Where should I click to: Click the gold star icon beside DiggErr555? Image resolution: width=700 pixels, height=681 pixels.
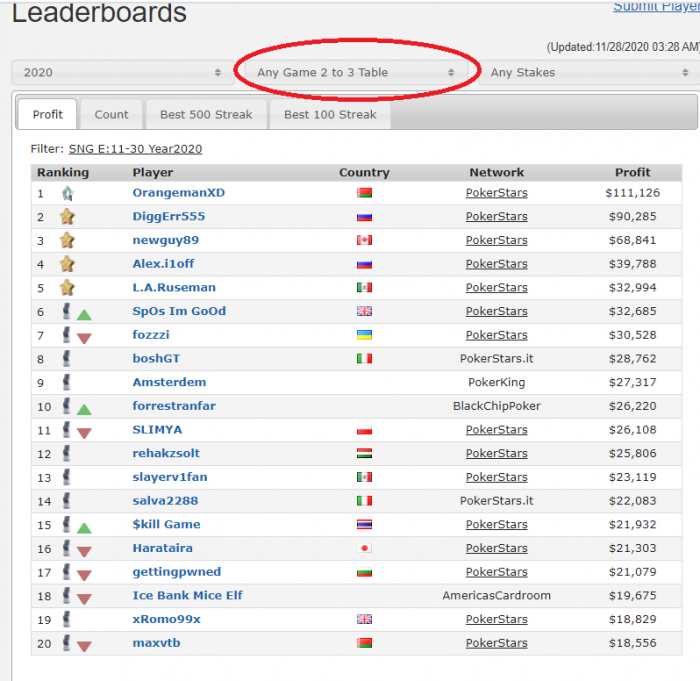tap(67, 217)
